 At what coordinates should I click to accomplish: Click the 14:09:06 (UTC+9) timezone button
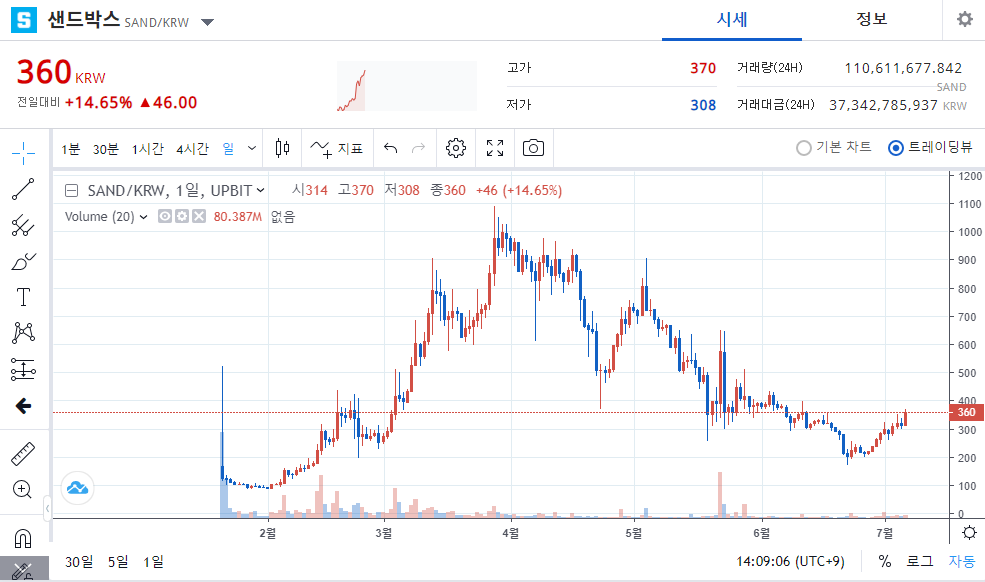tap(791, 561)
